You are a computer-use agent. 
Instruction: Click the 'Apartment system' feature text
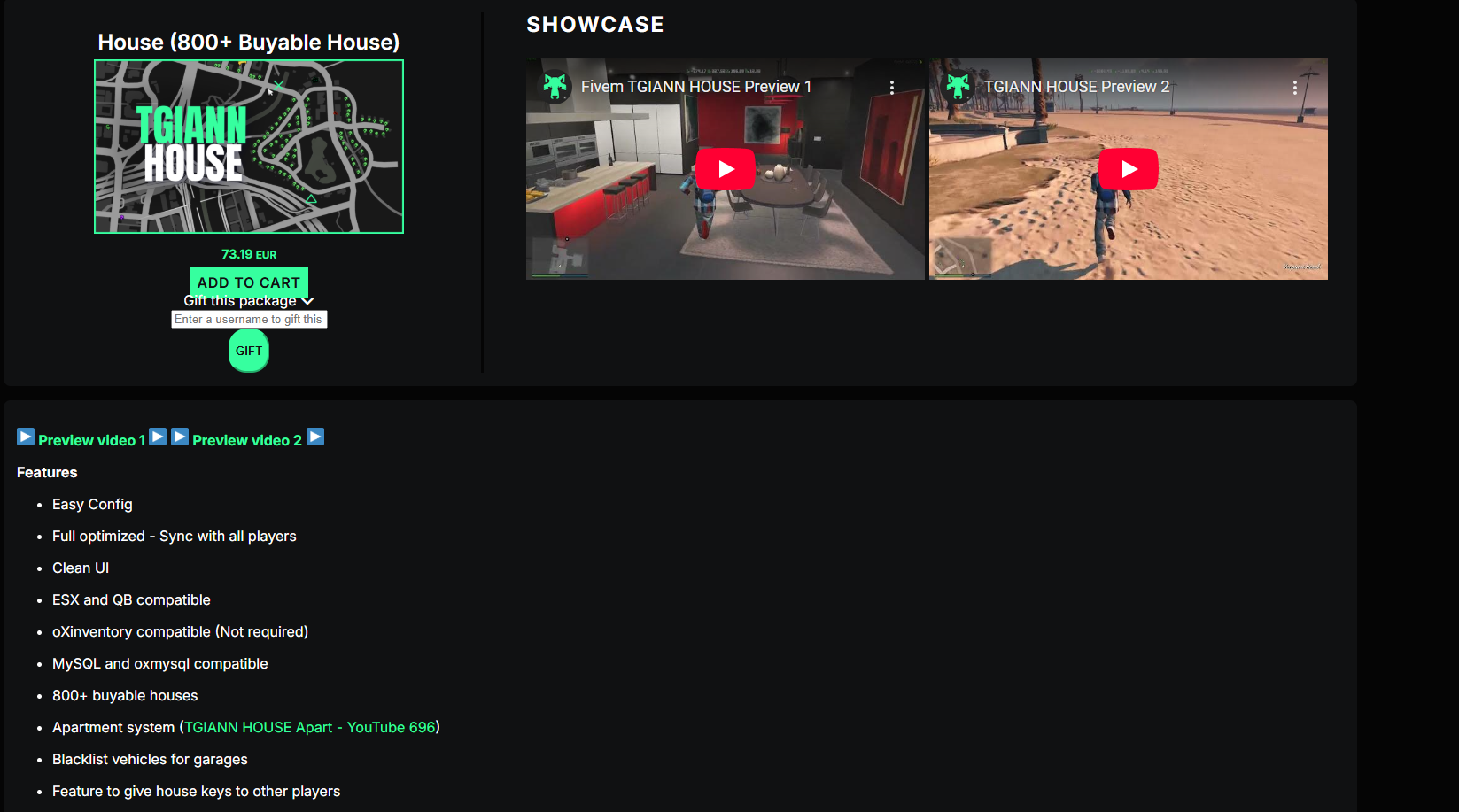coord(113,727)
